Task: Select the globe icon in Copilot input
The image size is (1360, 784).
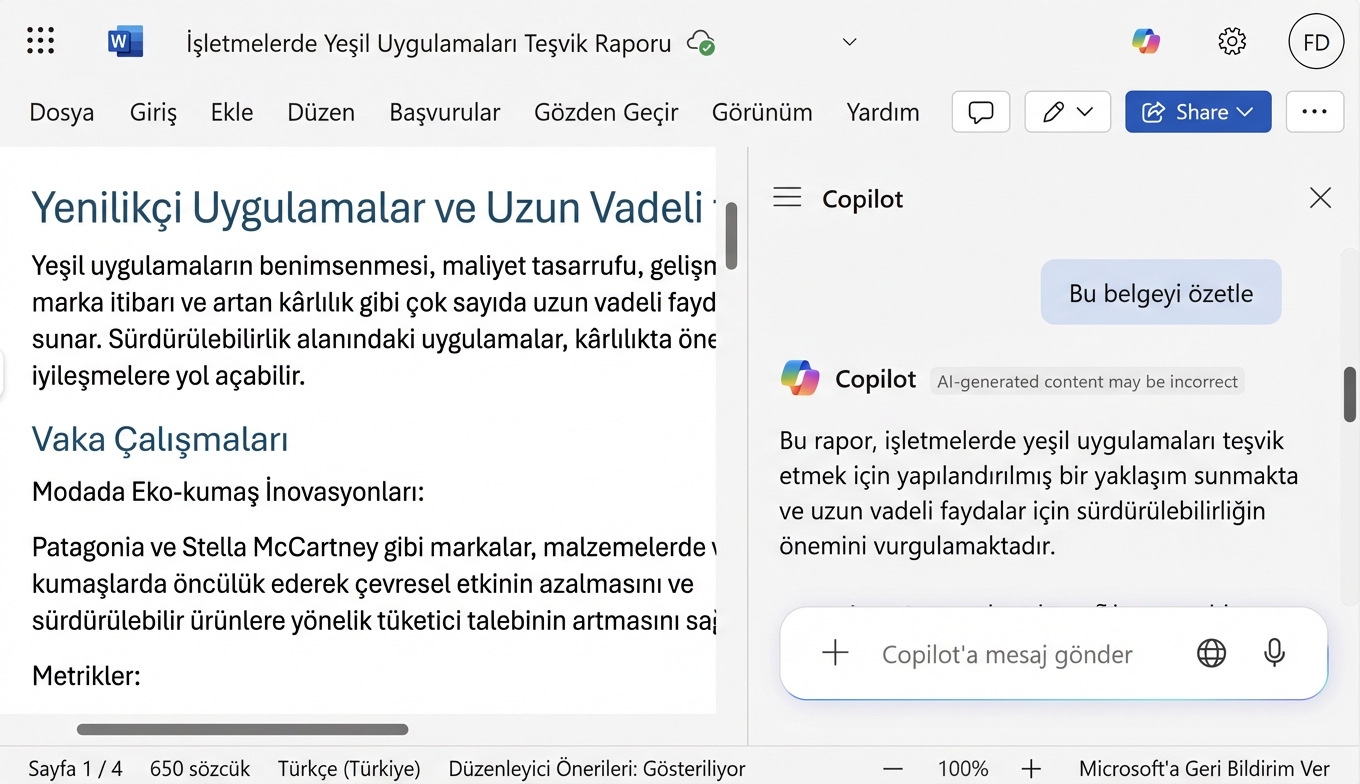Action: point(1211,653)
